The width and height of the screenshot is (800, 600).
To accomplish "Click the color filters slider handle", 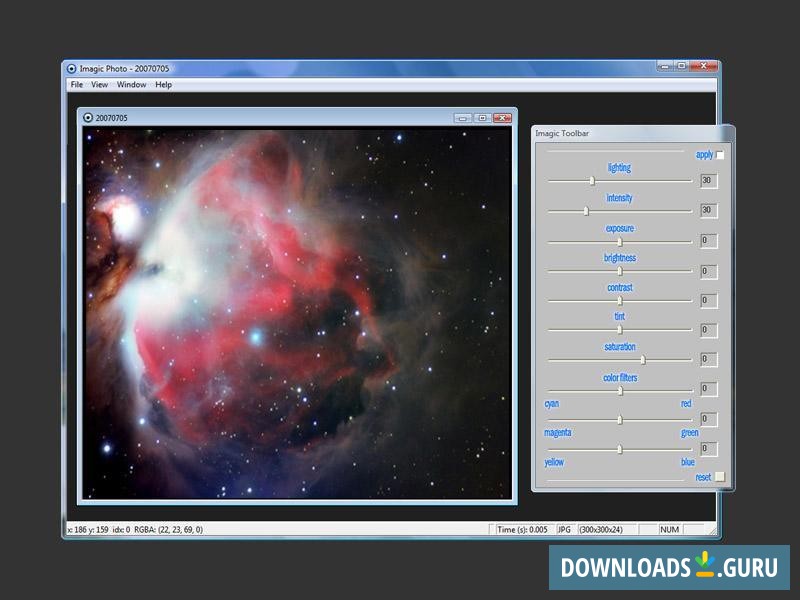I will [620, 391].
